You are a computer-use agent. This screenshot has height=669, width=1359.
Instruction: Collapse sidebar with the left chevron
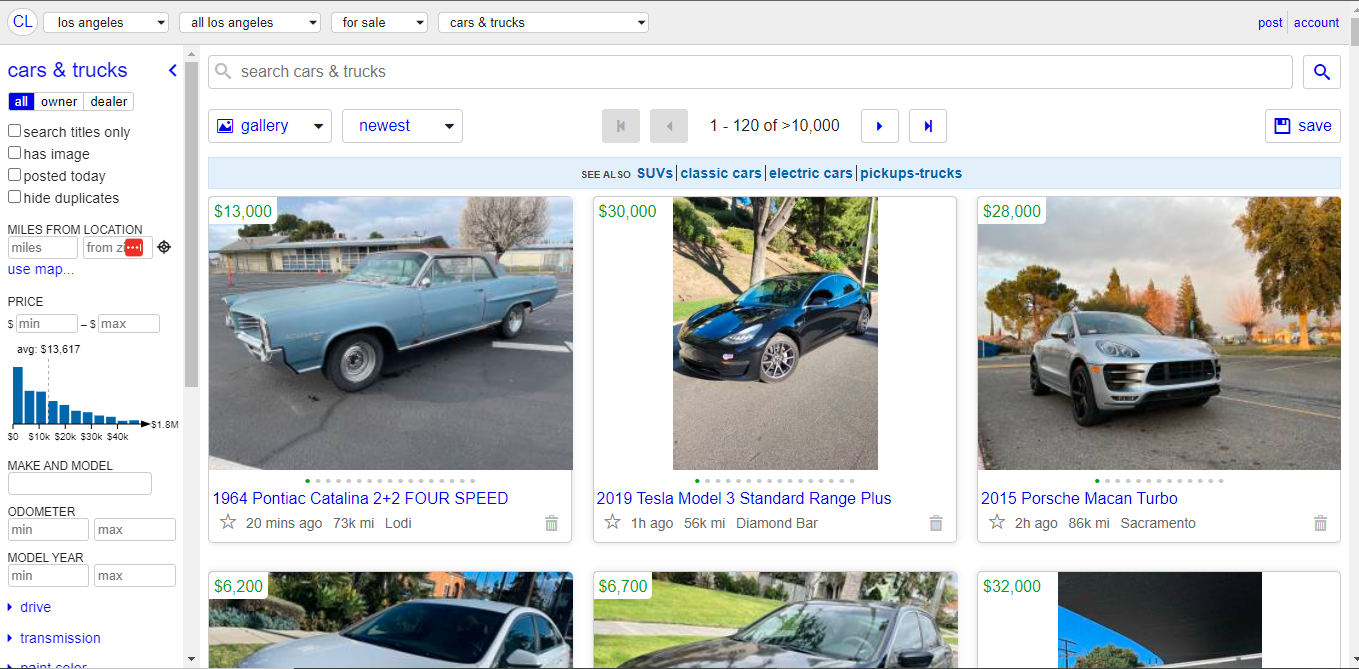click(172, 70)
